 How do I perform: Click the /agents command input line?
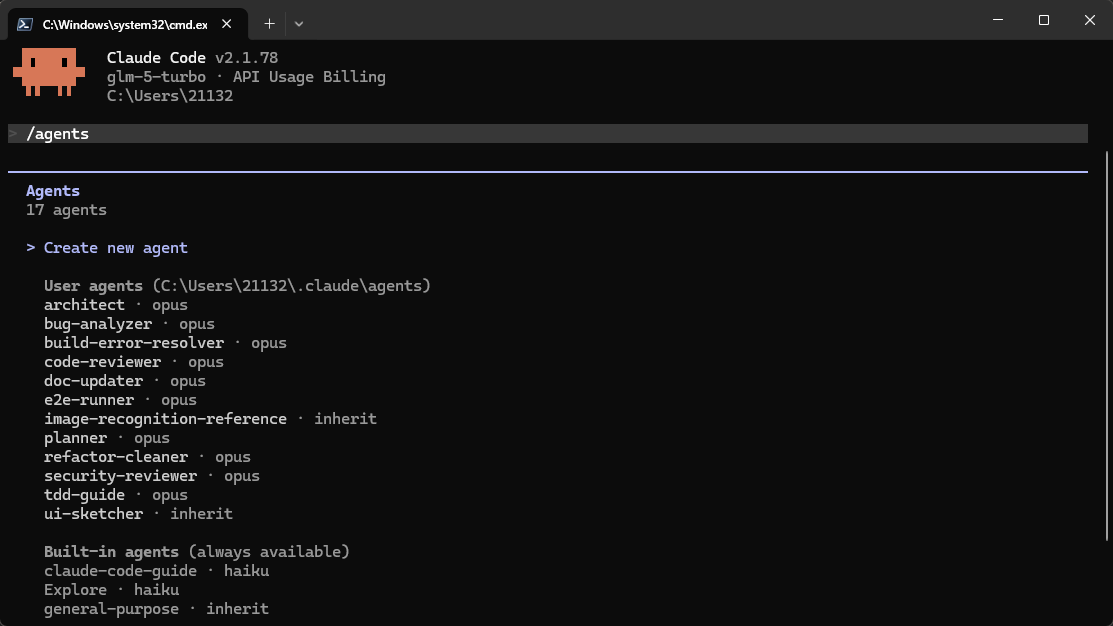[548, 133]
